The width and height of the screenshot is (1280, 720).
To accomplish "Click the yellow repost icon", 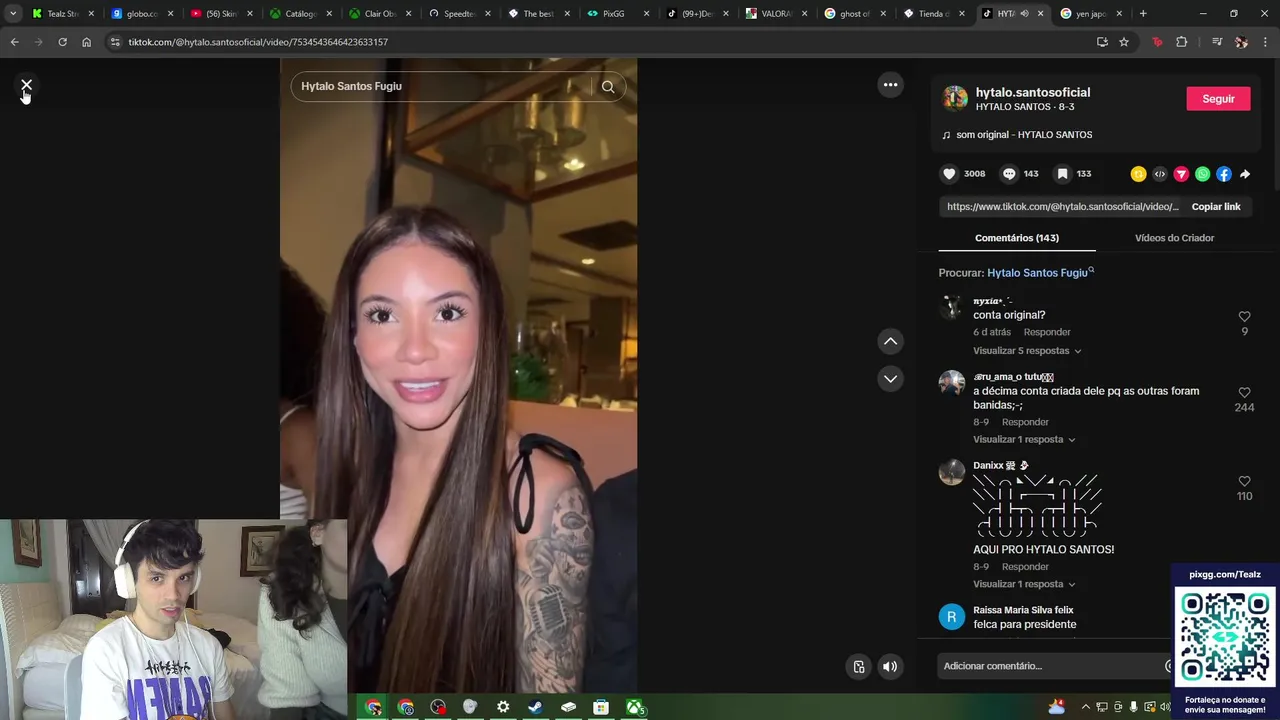I will (1138, 174).
